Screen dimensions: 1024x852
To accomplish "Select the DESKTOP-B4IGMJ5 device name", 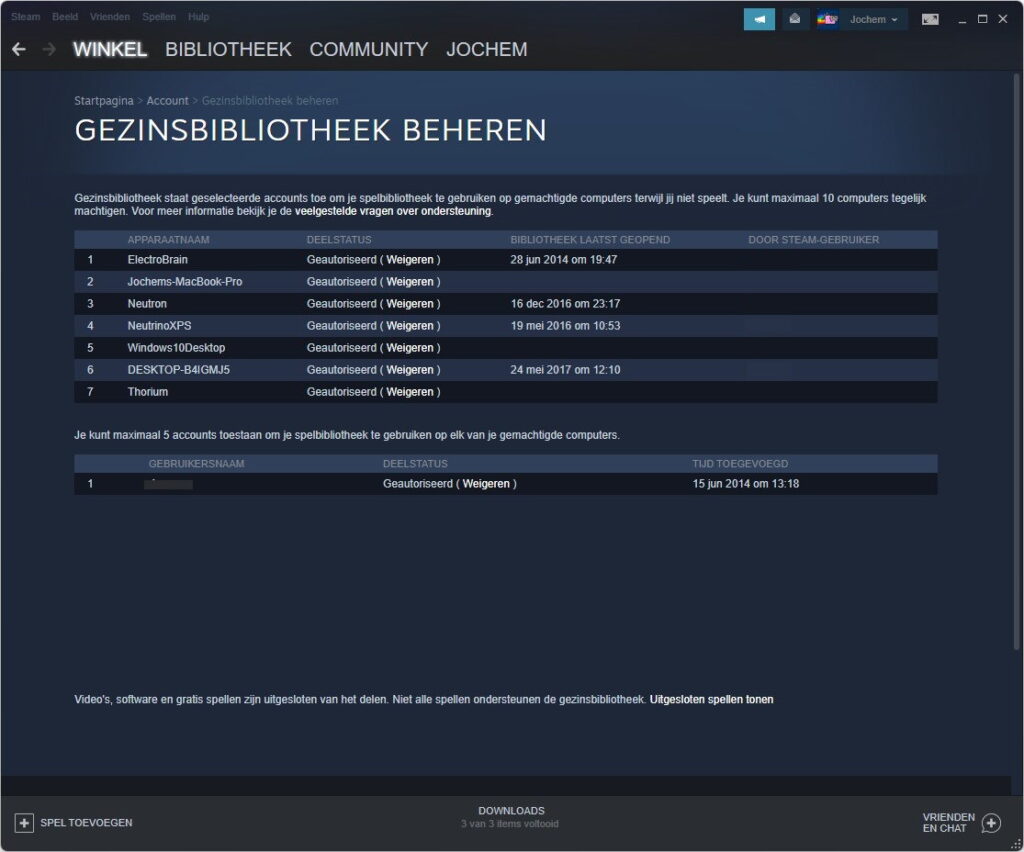I will pos(178,370).
